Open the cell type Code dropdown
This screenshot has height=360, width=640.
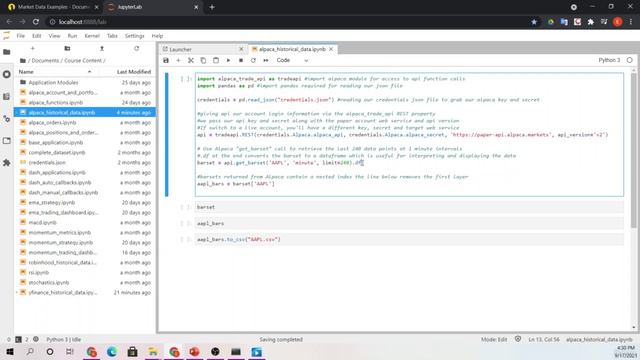pos(292,60)
